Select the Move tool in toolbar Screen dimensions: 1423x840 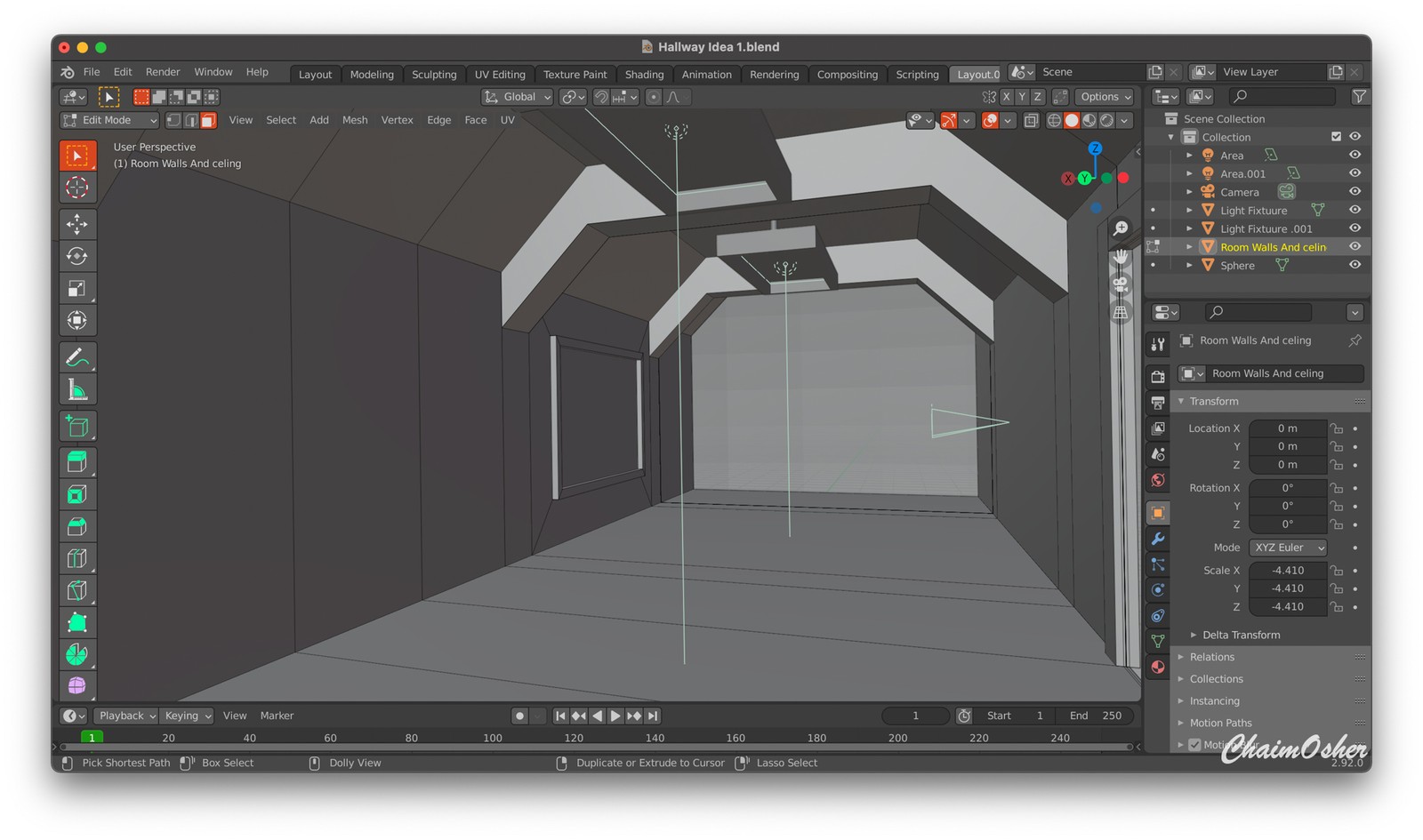tap(77, 224)
